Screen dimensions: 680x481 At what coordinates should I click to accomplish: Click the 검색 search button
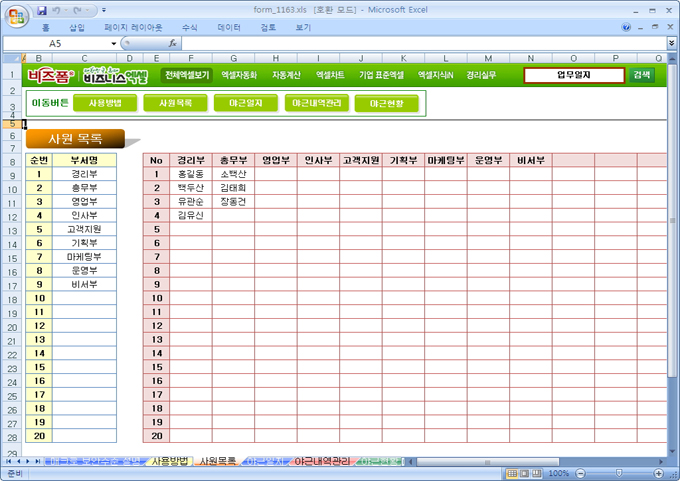coord(641,74)
